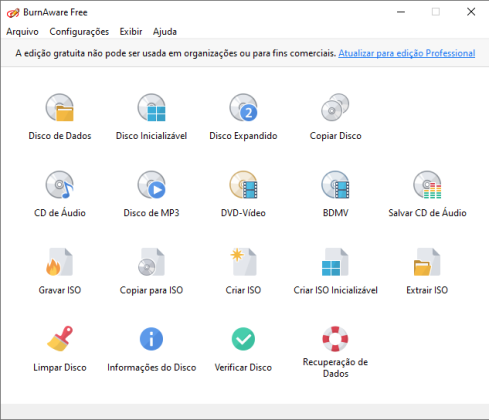This screenshot has width=489, height=420.
Task: Select Copiar para ISO tool
Action: point(151,262)
